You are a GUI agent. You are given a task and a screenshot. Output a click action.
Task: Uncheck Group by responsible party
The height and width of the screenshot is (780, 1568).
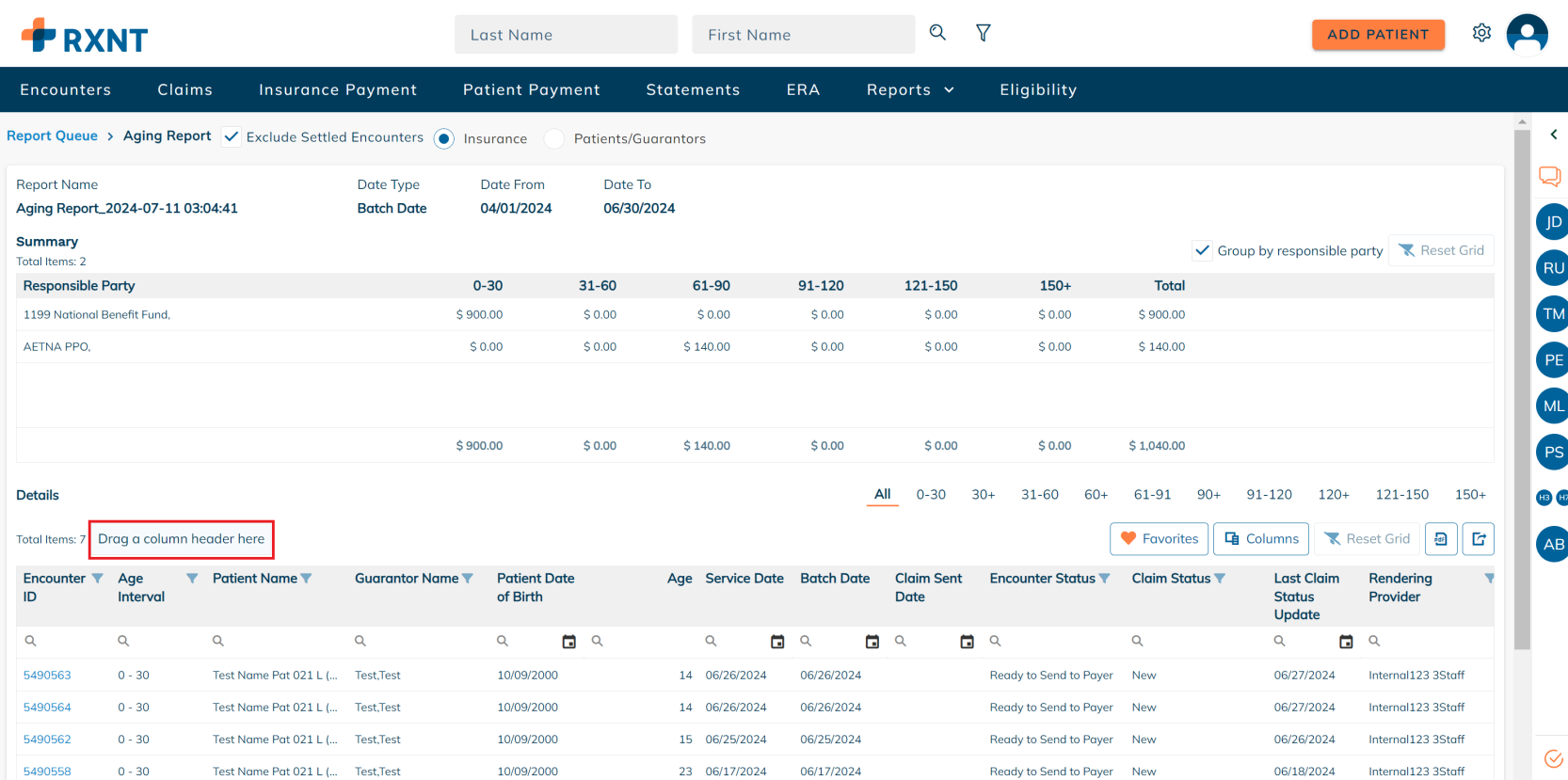[x=1202, y=250]
